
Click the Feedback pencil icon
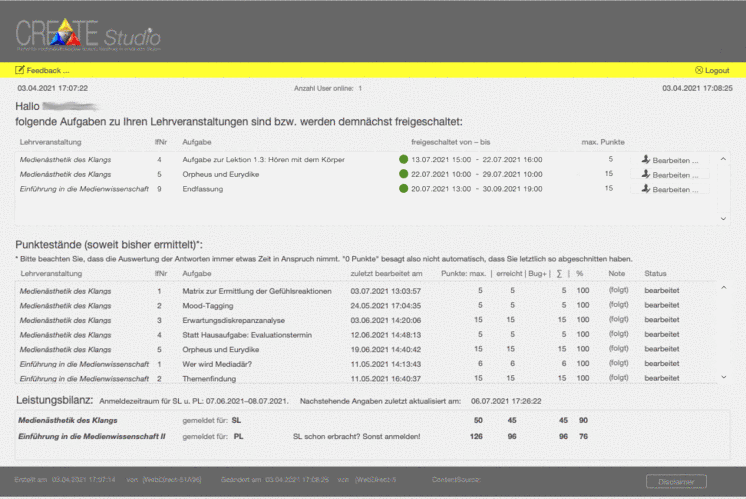20,70
